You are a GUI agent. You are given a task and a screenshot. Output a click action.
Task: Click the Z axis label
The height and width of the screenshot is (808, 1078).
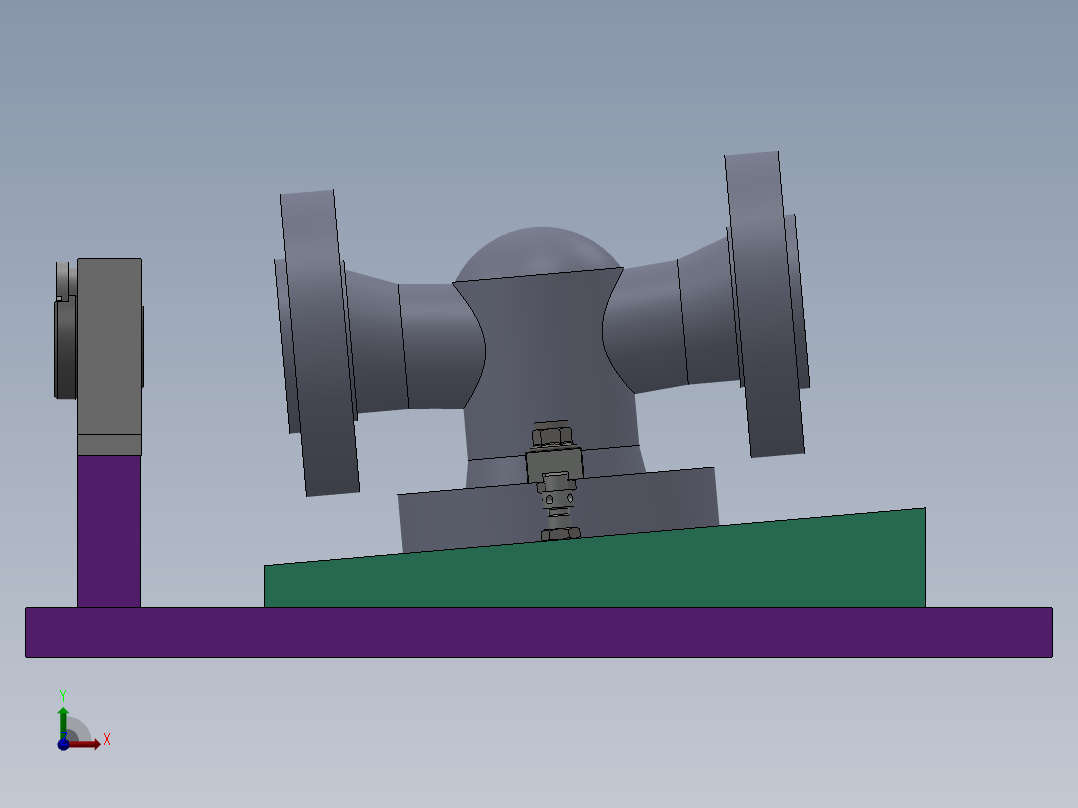point(64,738)
